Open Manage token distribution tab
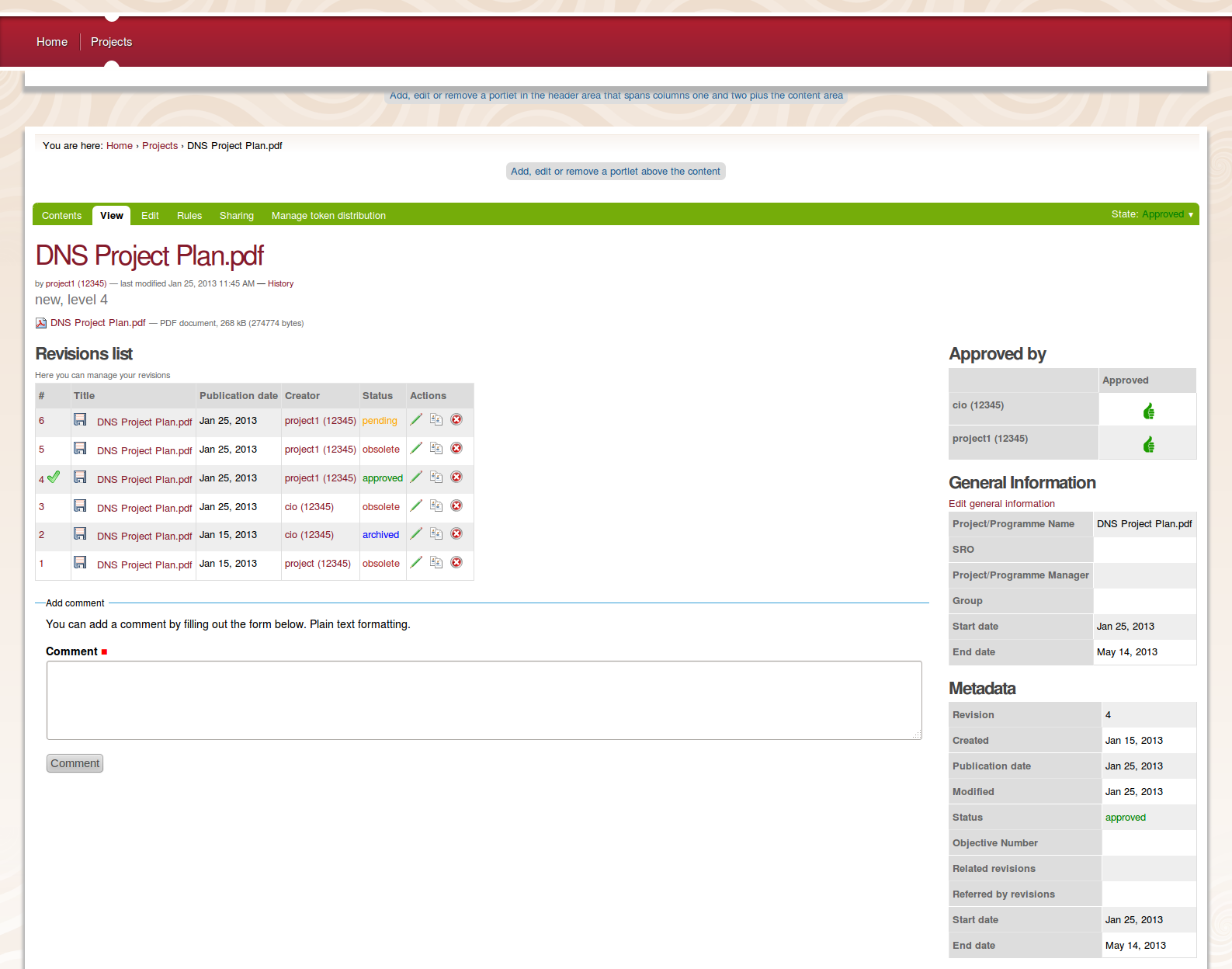This screenshot has height=969, width=1232. point(328,216)
